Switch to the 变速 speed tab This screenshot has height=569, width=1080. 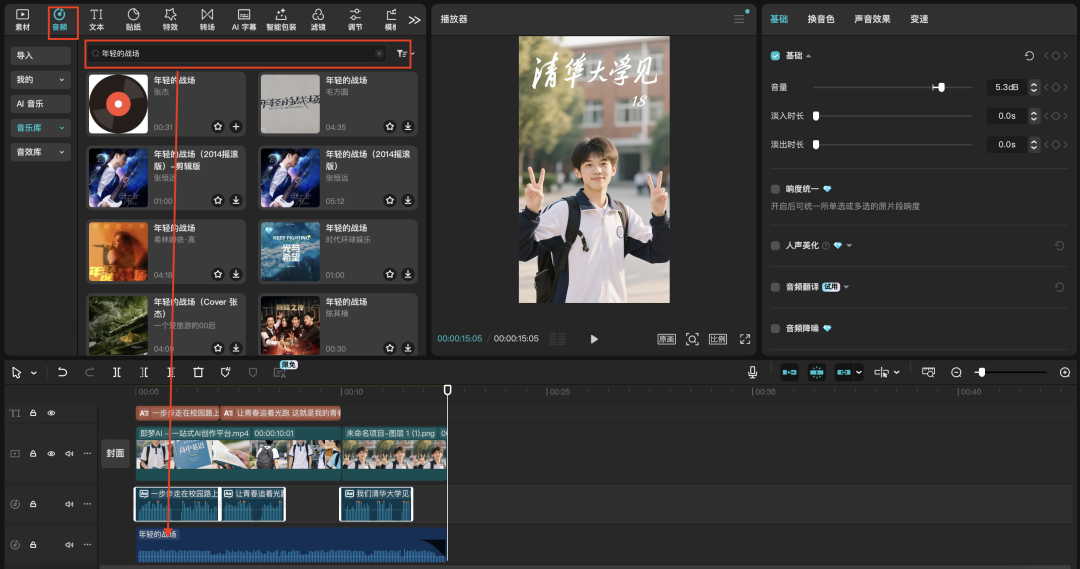coord(919,19)
